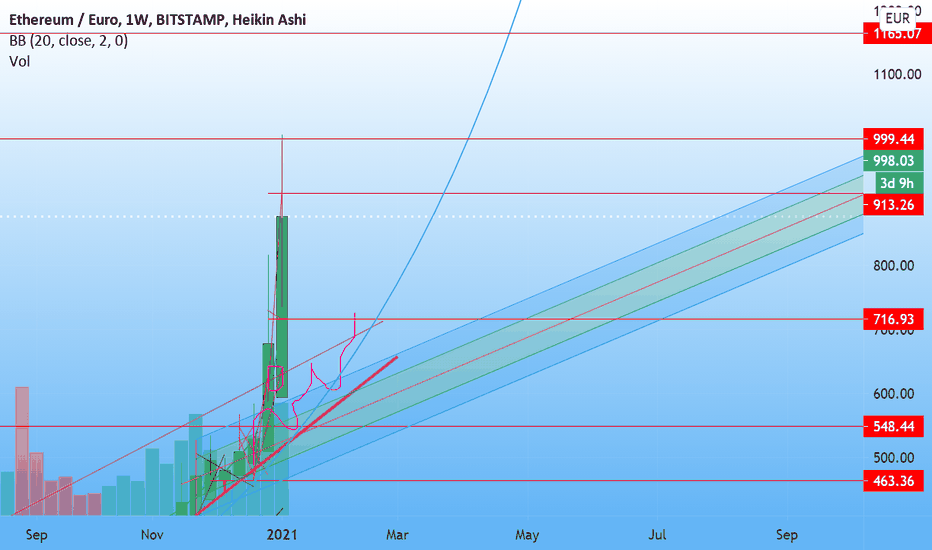This screenshot has height=550, width=932.
Task: Click the Sep label at left of time axis
Action: click(x=36, y=535)
